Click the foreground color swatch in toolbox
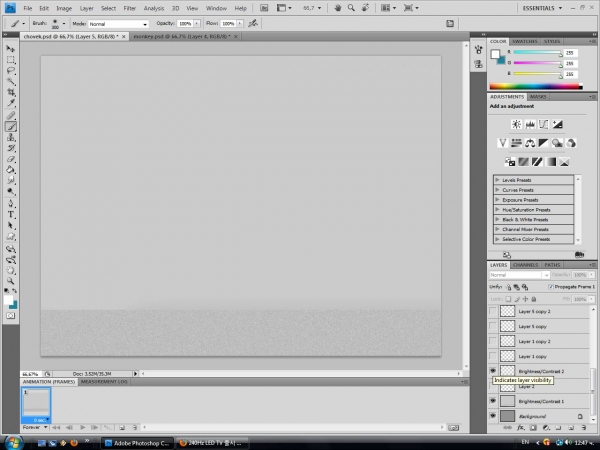 pyautogui.click(x=8, y=300)
